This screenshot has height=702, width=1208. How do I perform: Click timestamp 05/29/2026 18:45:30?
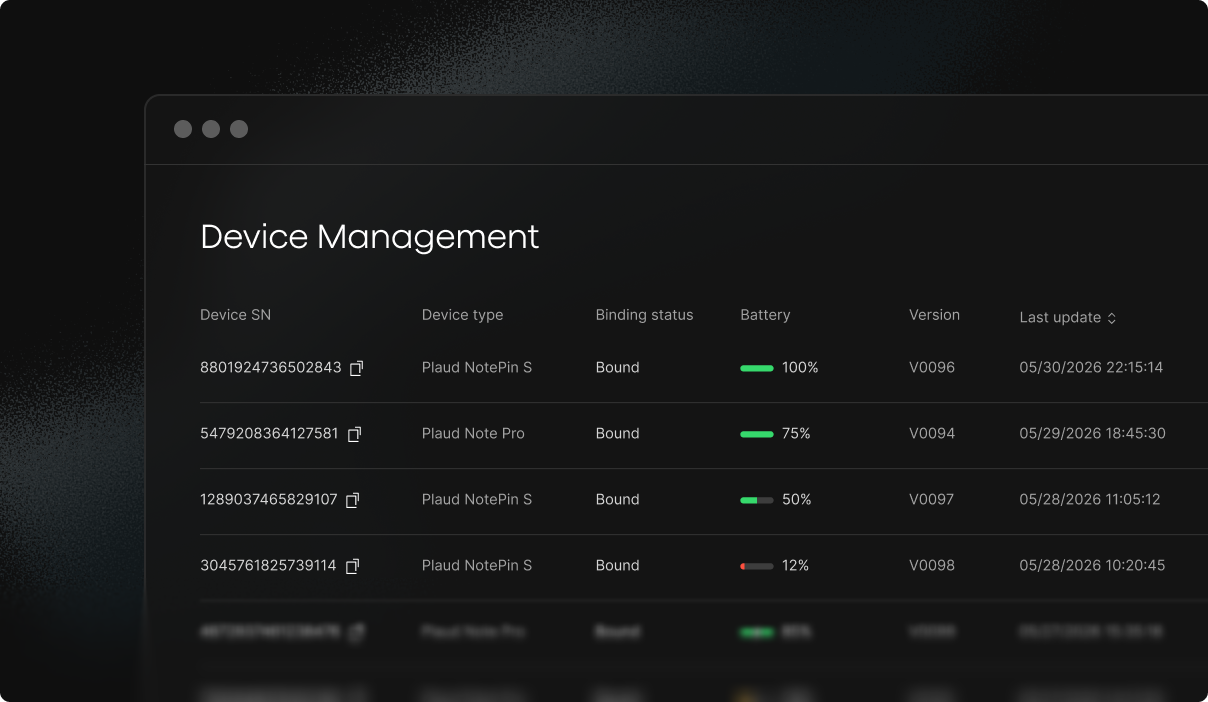1092,434
